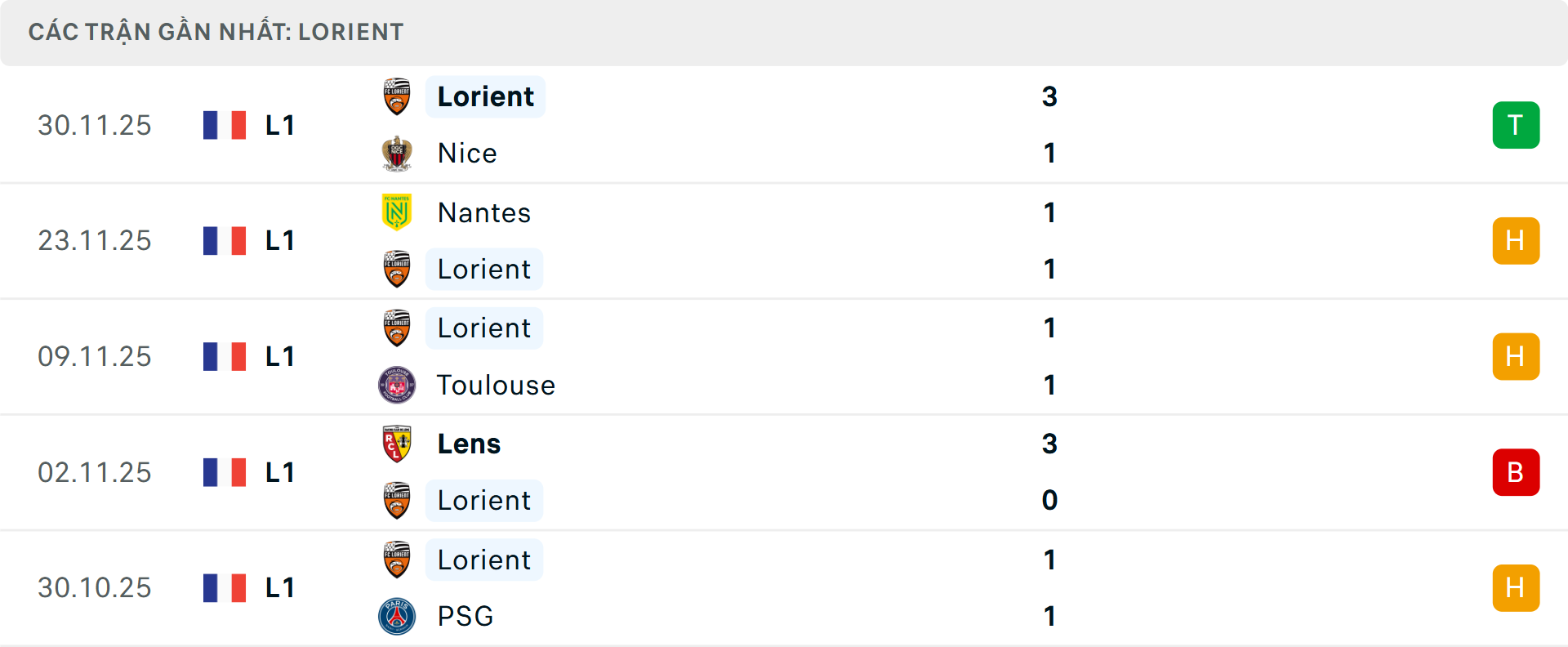
Task: Expand the Lorient versus Nice match row
Action: [x=784, y=124]
